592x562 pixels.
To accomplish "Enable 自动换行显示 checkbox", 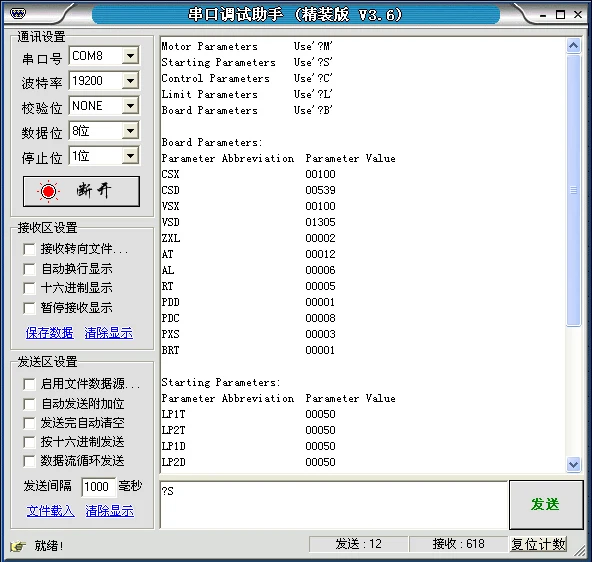I will click(x=29, y=269).
